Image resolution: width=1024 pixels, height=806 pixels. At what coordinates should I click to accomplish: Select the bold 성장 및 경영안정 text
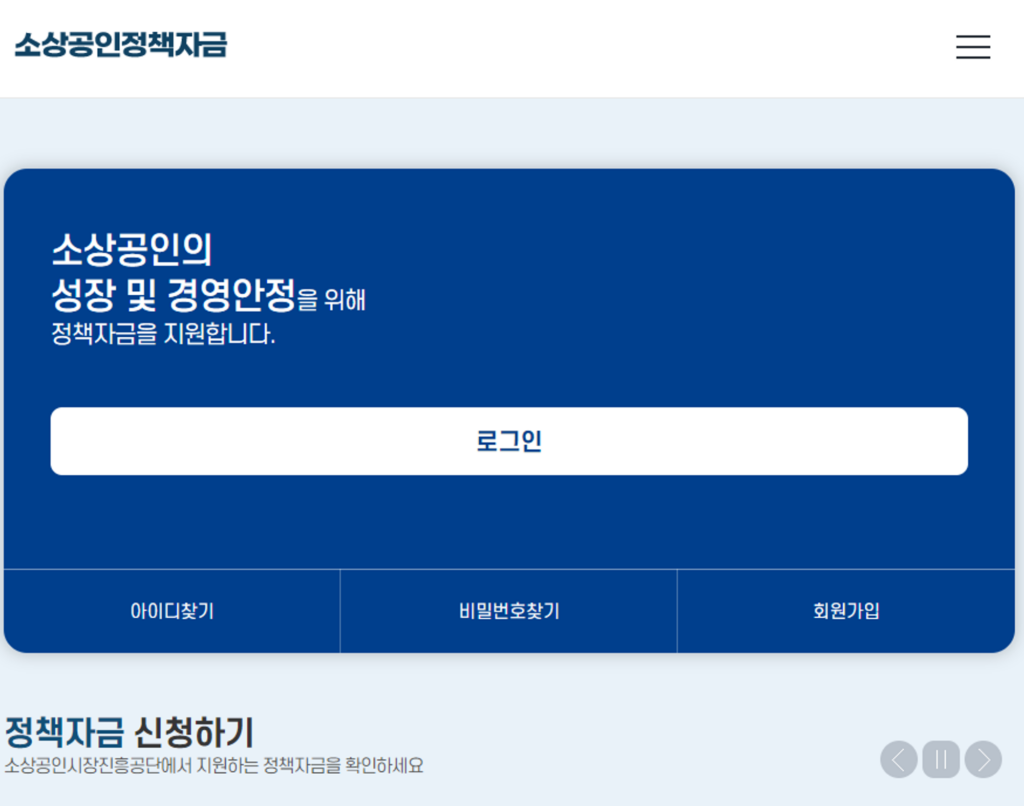[x=173, y=295]
